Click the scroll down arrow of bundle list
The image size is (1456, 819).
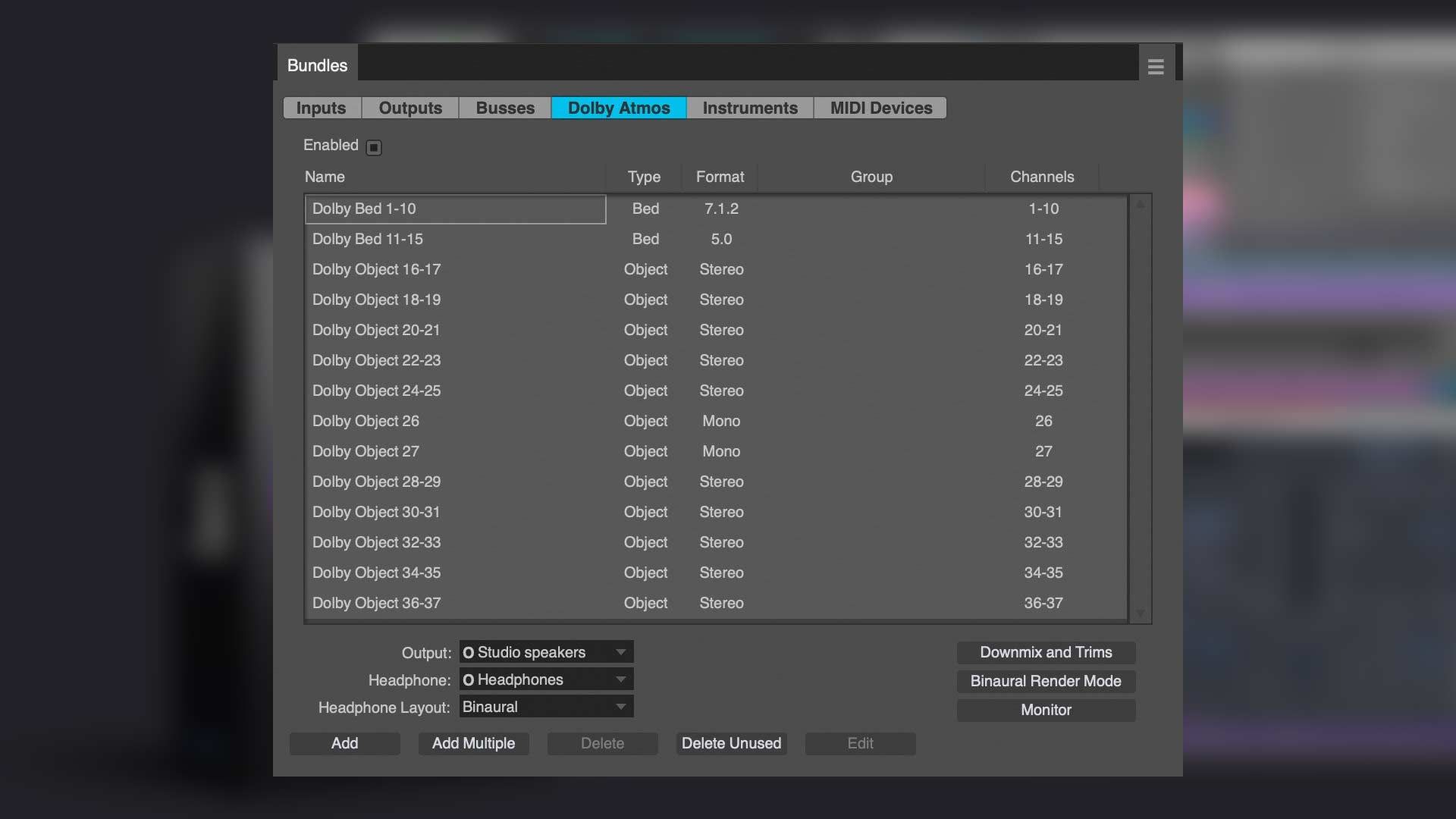pyautogui.click(x=1140, y=613)
